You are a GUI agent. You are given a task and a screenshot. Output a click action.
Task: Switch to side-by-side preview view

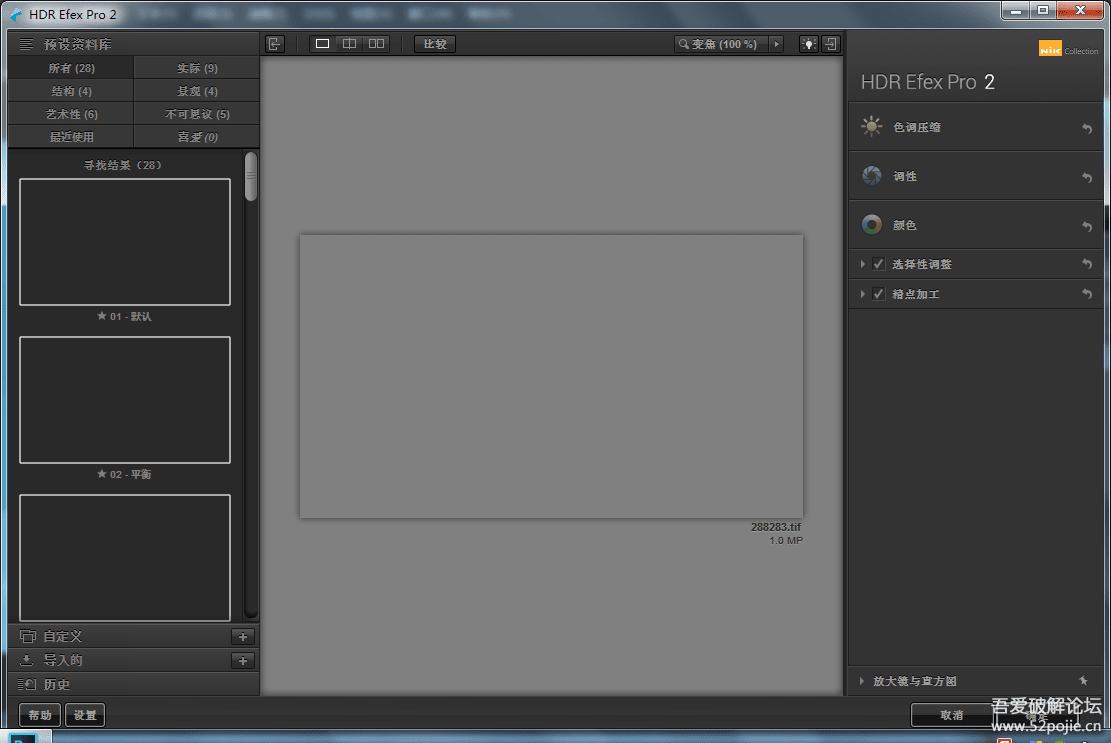coord(376,44)
